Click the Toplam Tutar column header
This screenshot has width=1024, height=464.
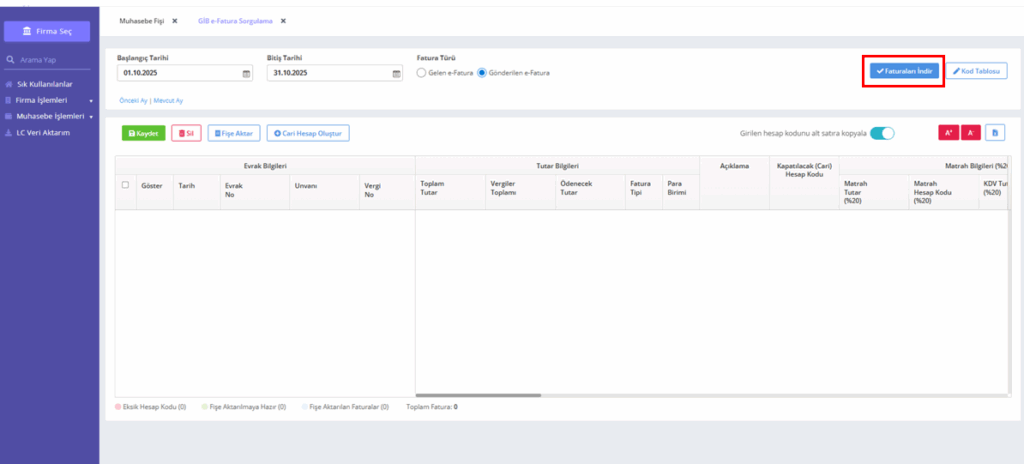(451, 192)
